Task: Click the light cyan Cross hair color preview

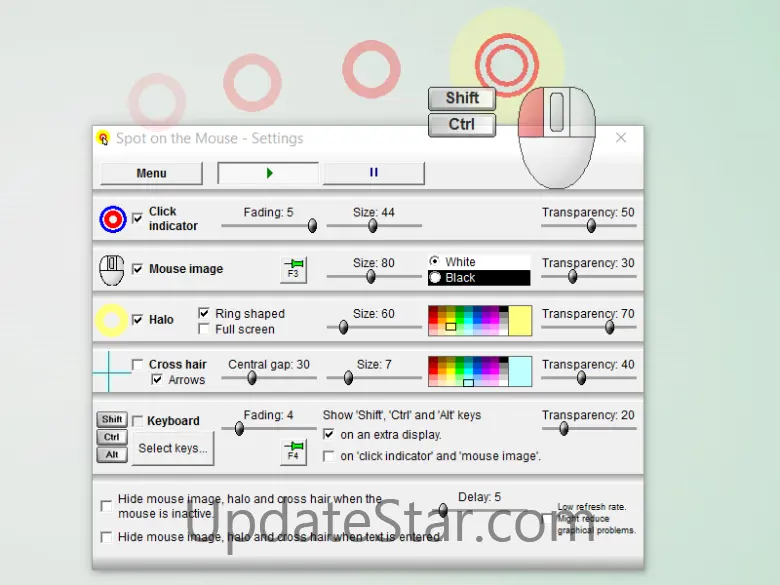Action: pyautogui.click(x=520, y=372)
